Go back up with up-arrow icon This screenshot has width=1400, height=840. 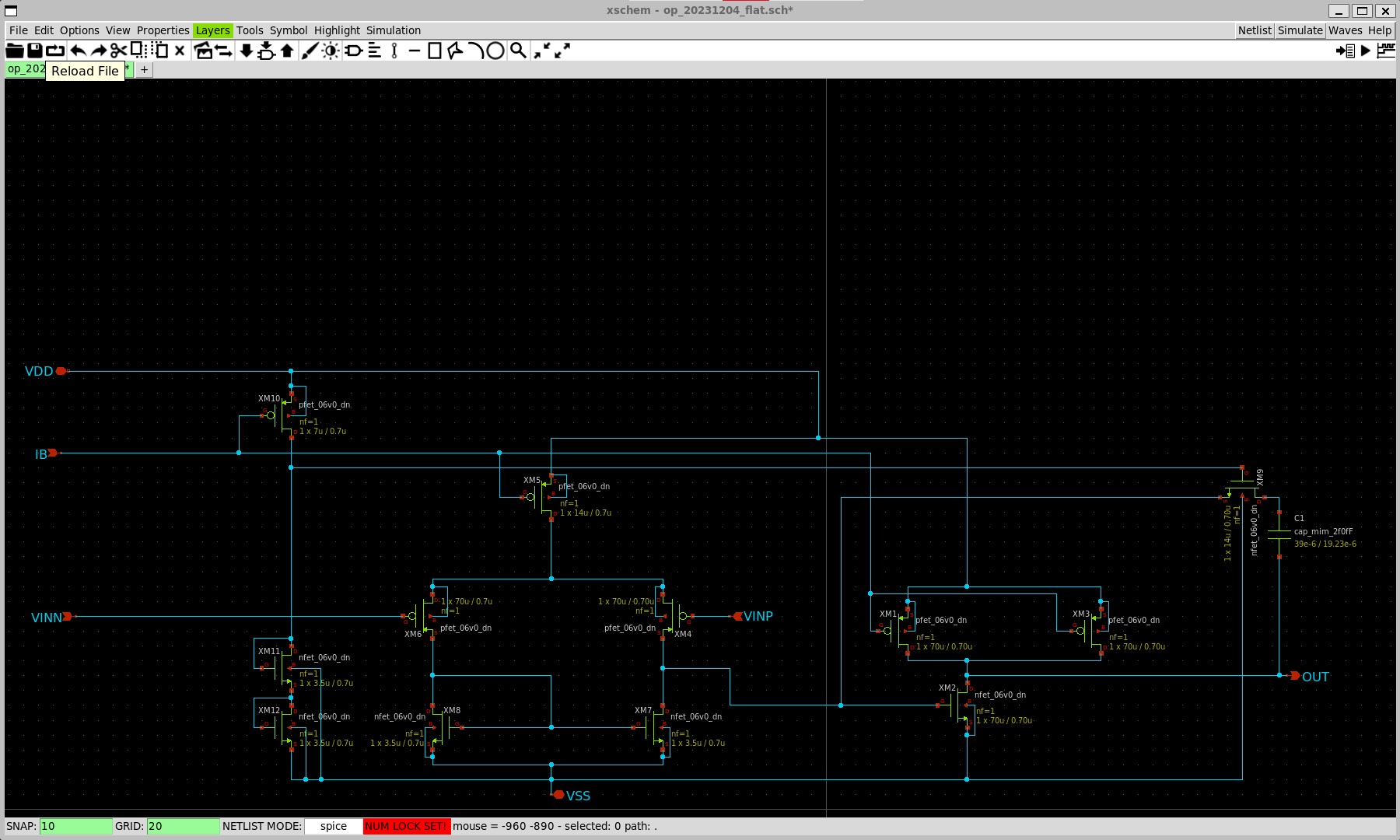(x=287, y=51)
